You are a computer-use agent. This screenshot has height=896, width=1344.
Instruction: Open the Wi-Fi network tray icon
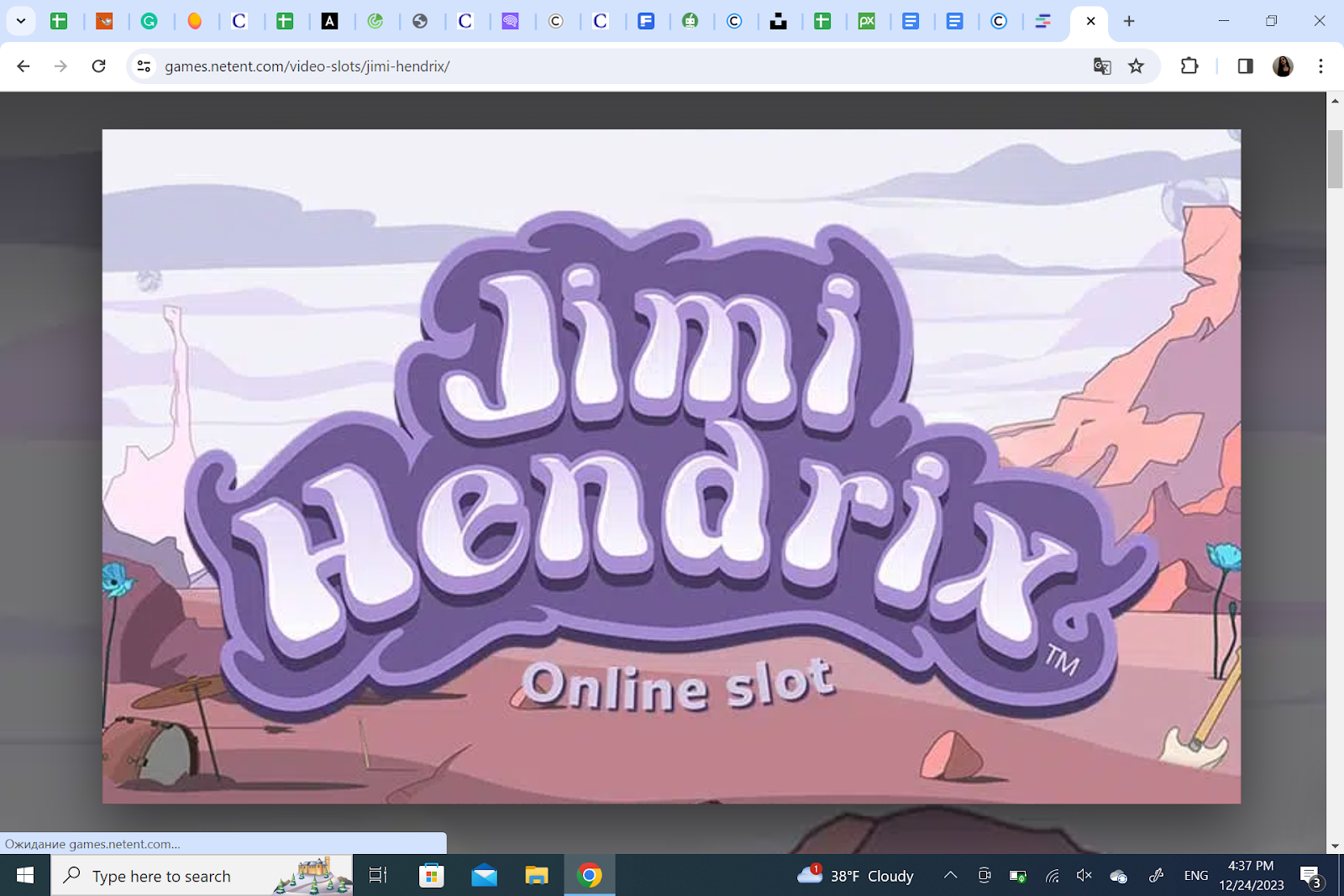point(1052,876)
